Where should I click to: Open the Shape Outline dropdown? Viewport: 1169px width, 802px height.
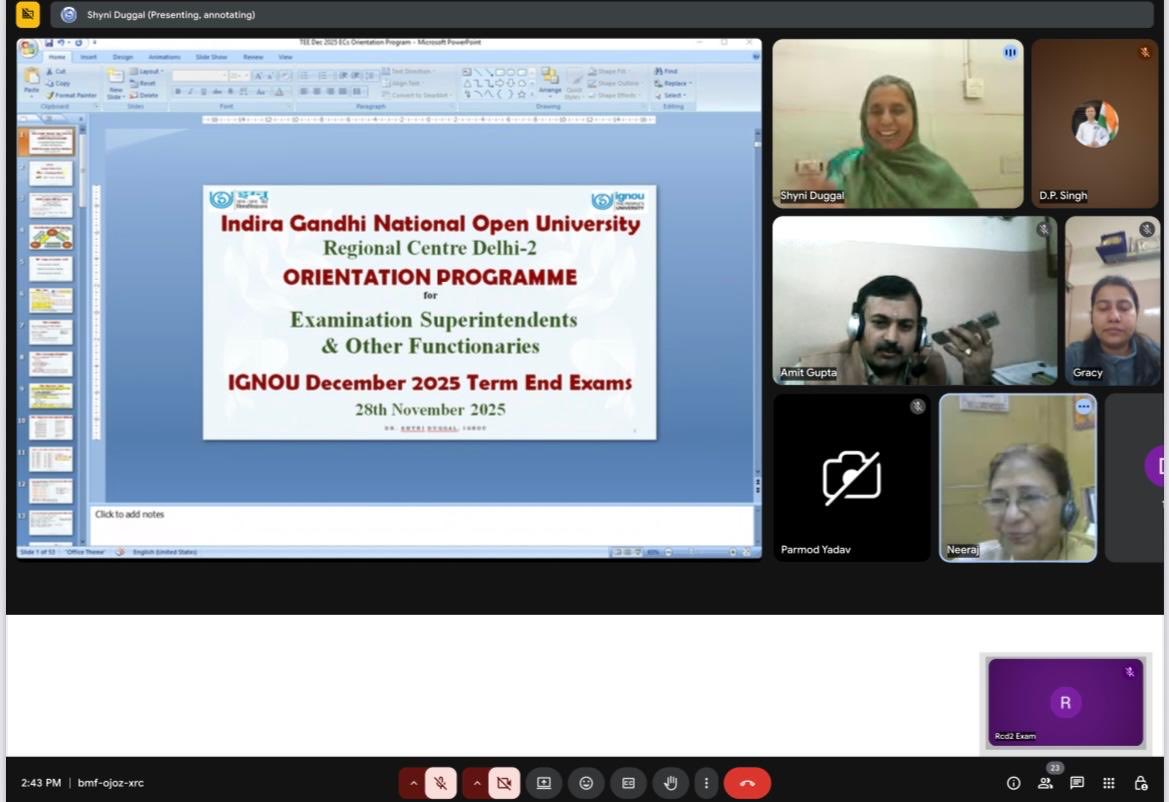tap(614, 83)
